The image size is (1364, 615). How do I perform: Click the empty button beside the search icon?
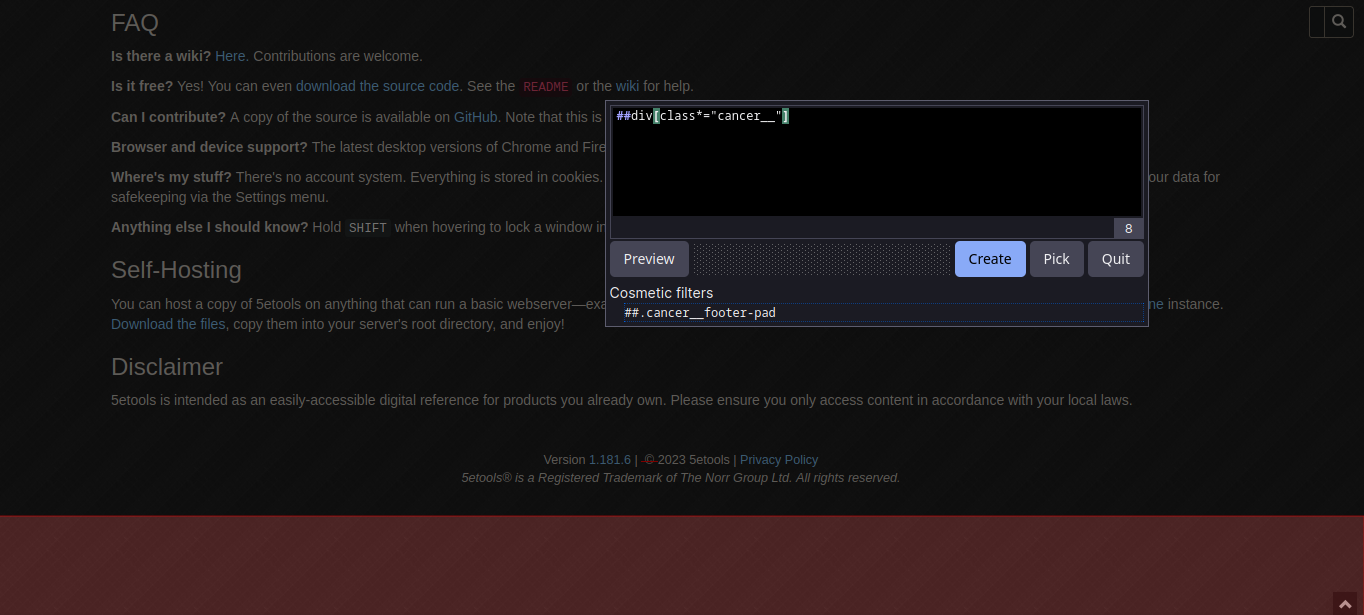coord(1316,21)
